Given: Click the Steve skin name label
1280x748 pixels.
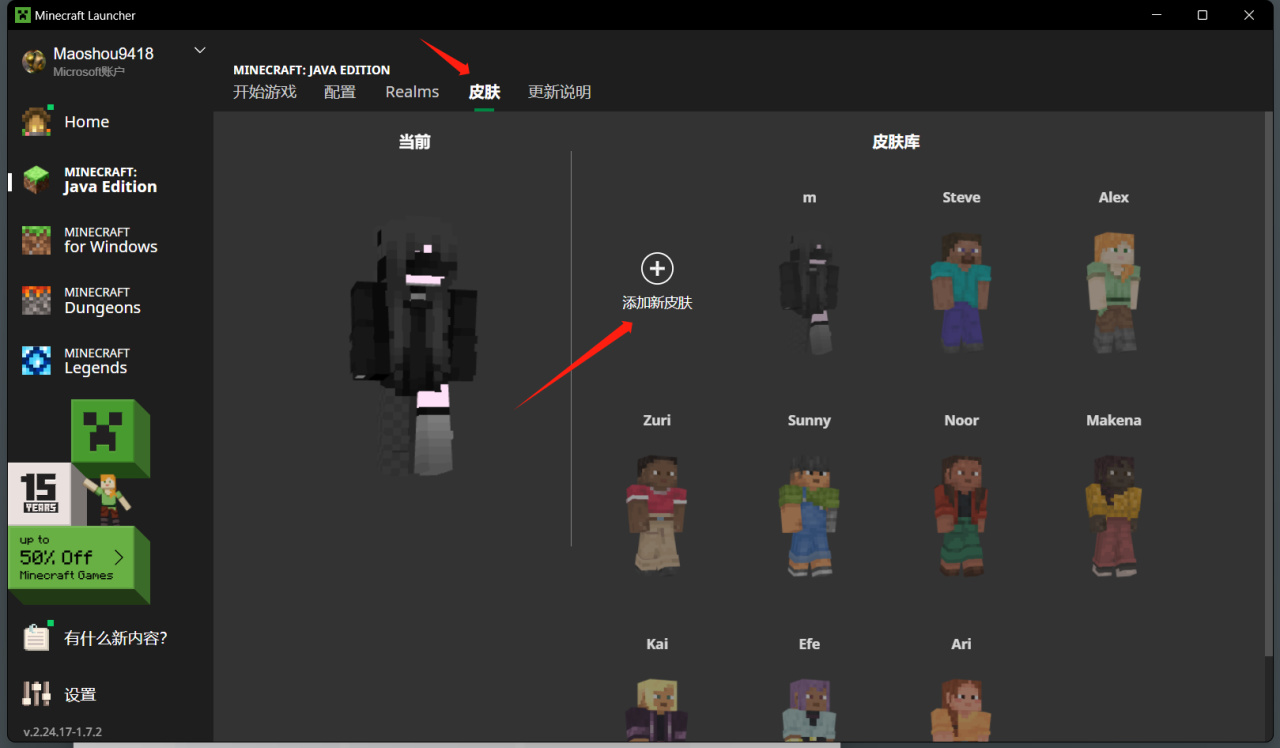Looking at the screenshot, I should 961,198.
